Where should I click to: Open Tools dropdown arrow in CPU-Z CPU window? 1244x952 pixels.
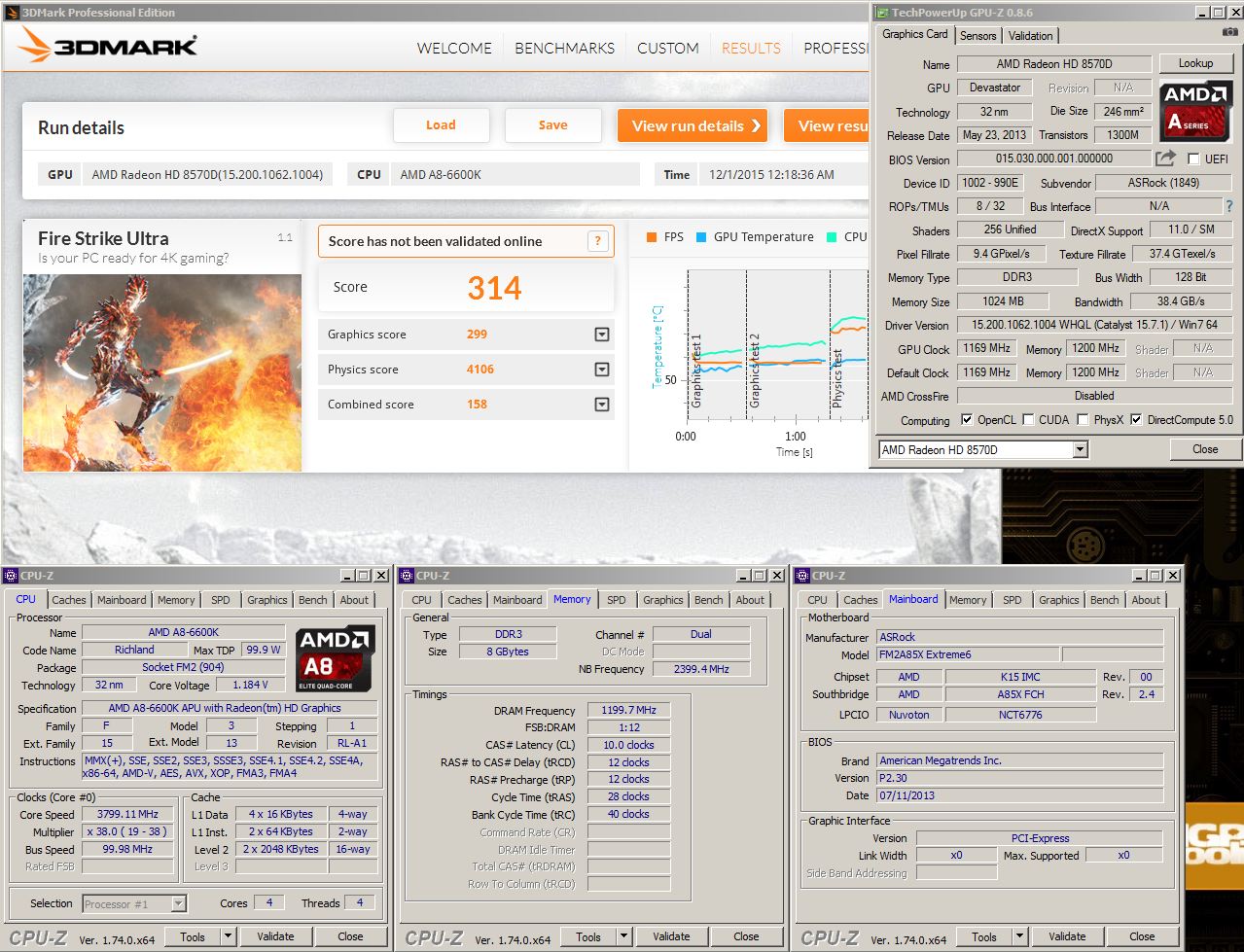pos(228,936)
